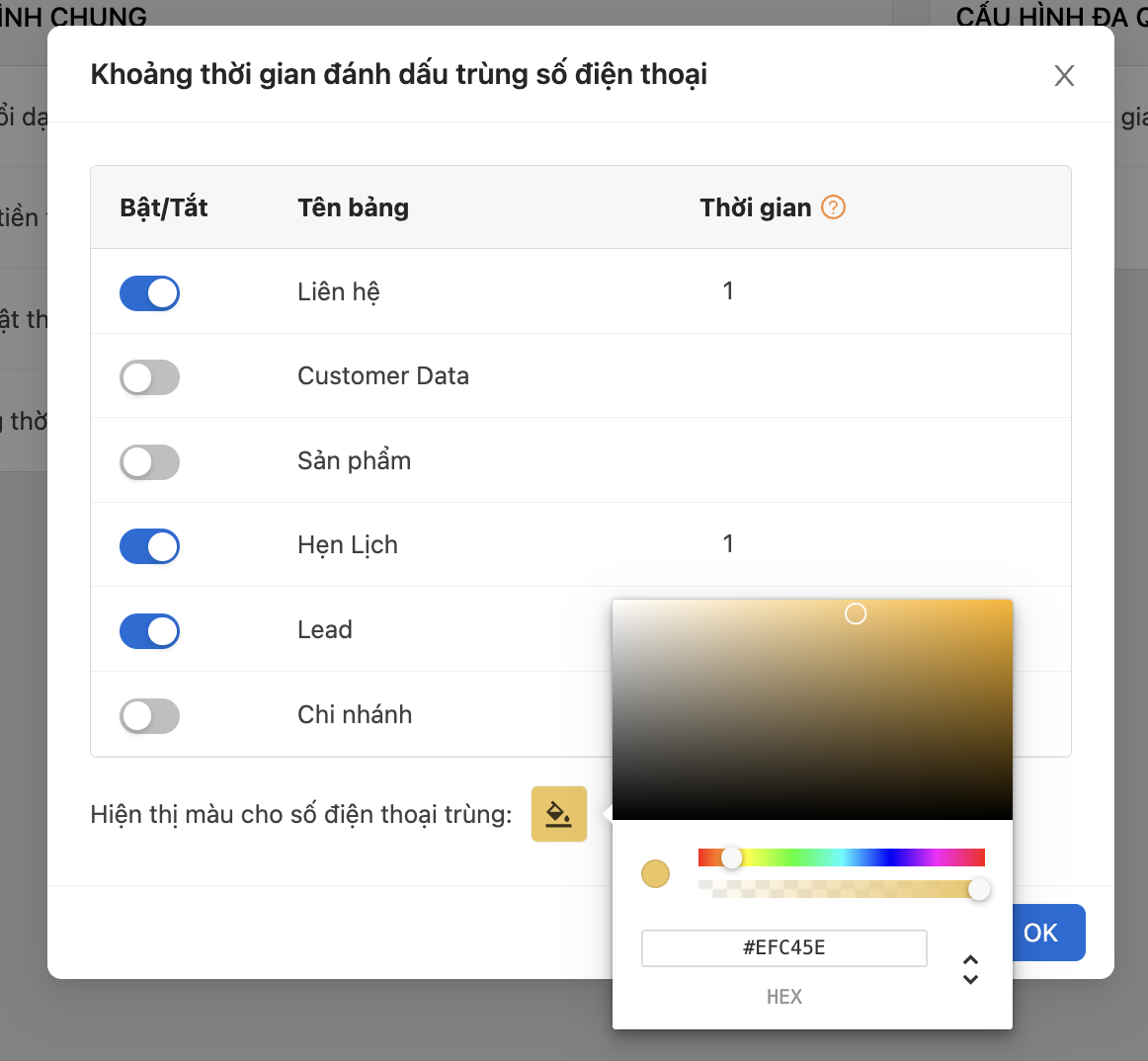Click the opacity slider handle

979,889
